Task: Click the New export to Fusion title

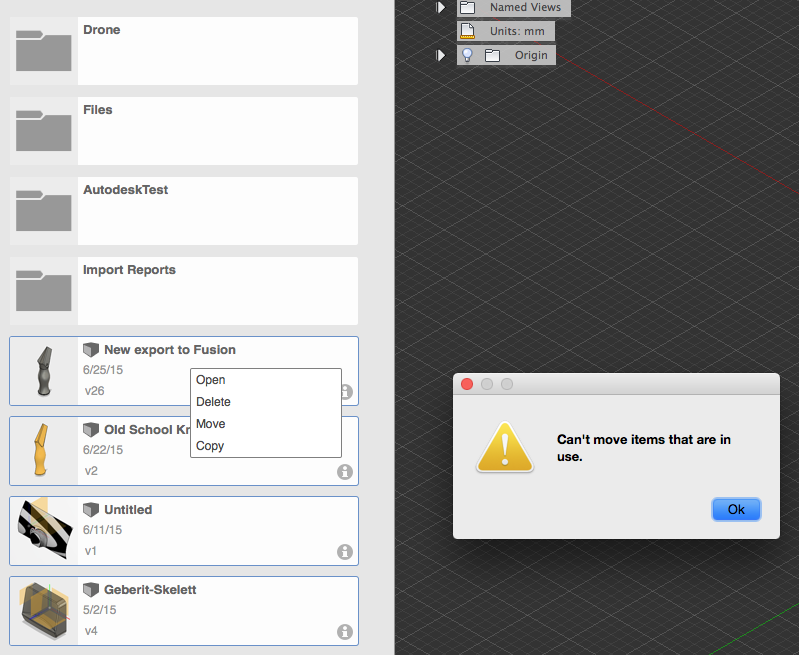Action: tap(170, 350)
